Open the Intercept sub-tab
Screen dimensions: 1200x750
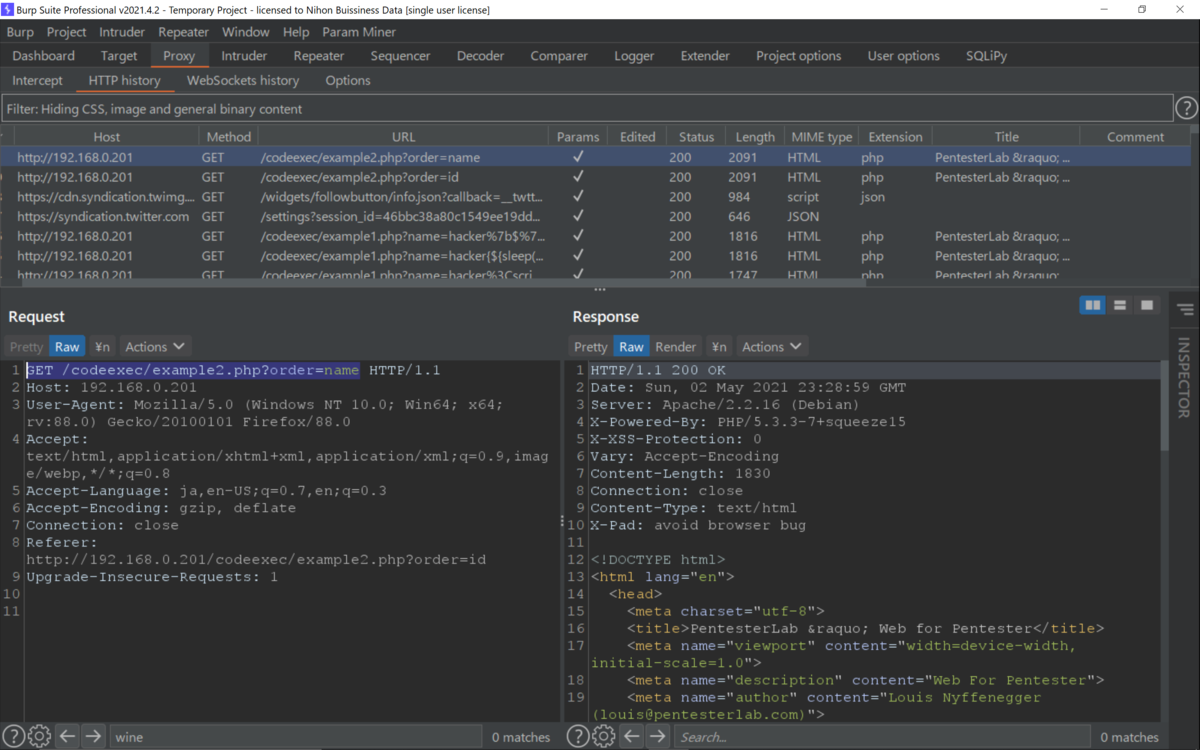point(37,80)
